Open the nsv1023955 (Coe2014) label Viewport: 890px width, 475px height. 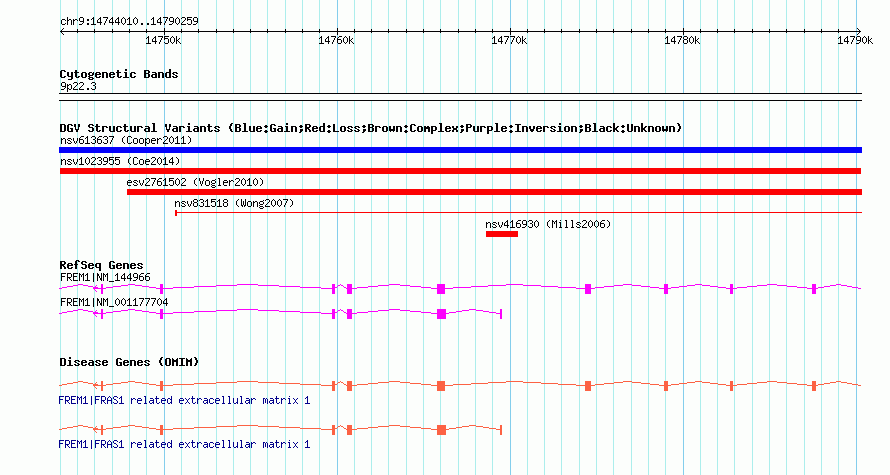[x=120, y=161]
